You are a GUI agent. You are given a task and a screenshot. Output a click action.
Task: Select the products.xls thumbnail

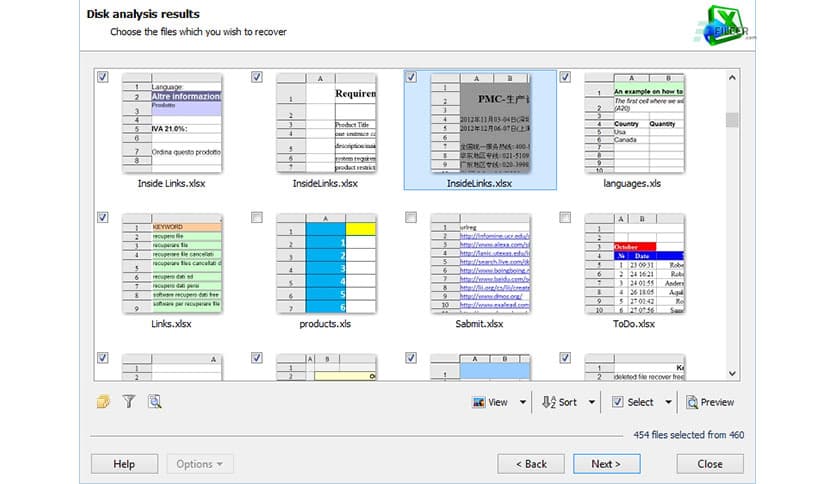pos(326,263)
